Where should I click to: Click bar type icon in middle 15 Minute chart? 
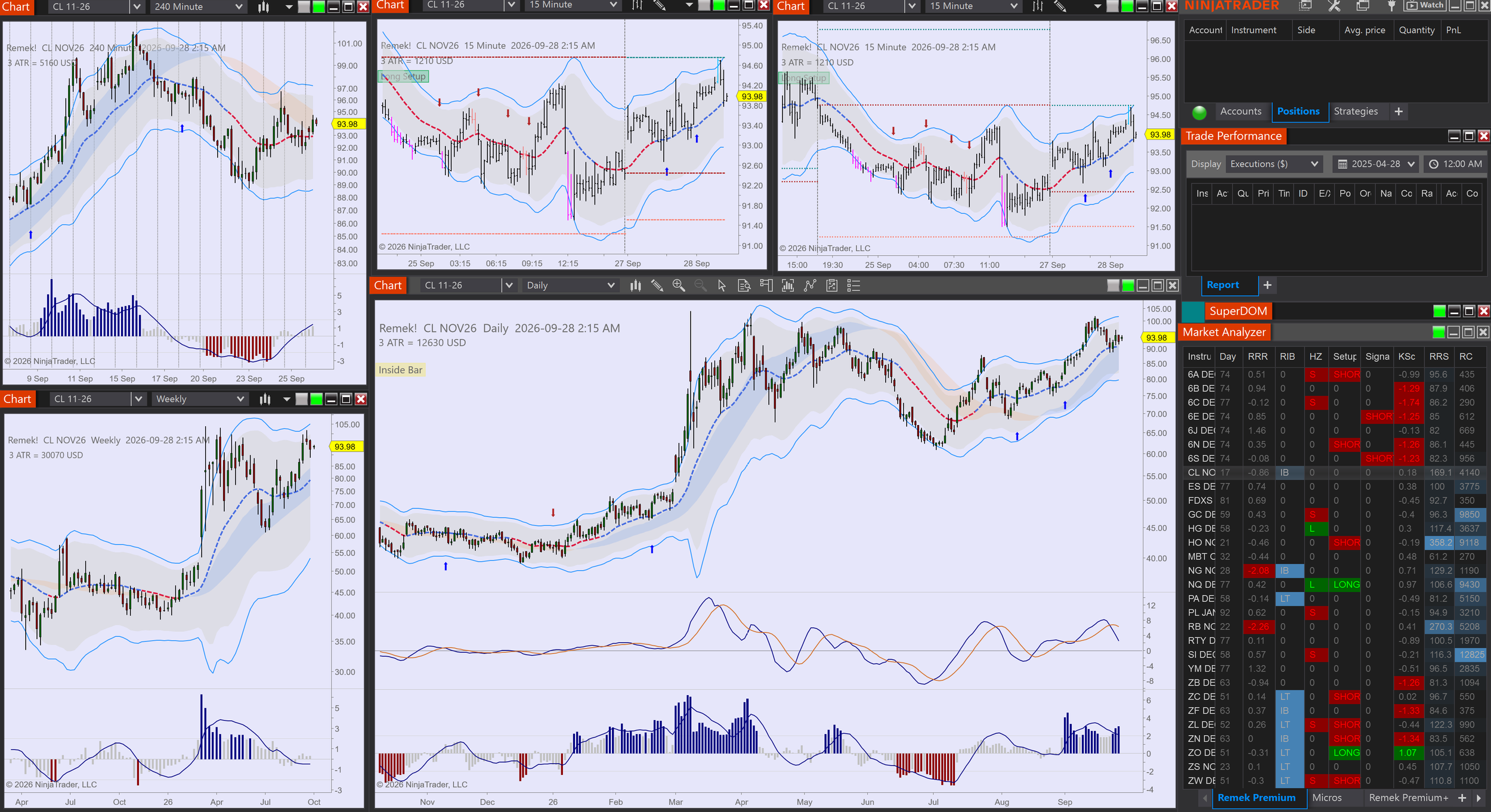point(638,5)
